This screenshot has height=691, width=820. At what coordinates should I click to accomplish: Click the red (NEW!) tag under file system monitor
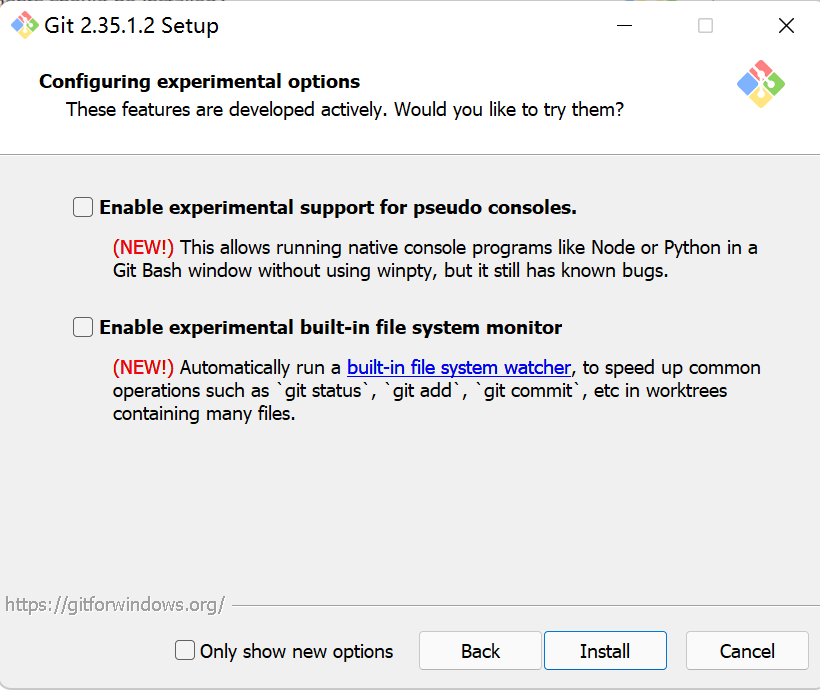click(x=143, y=367)
